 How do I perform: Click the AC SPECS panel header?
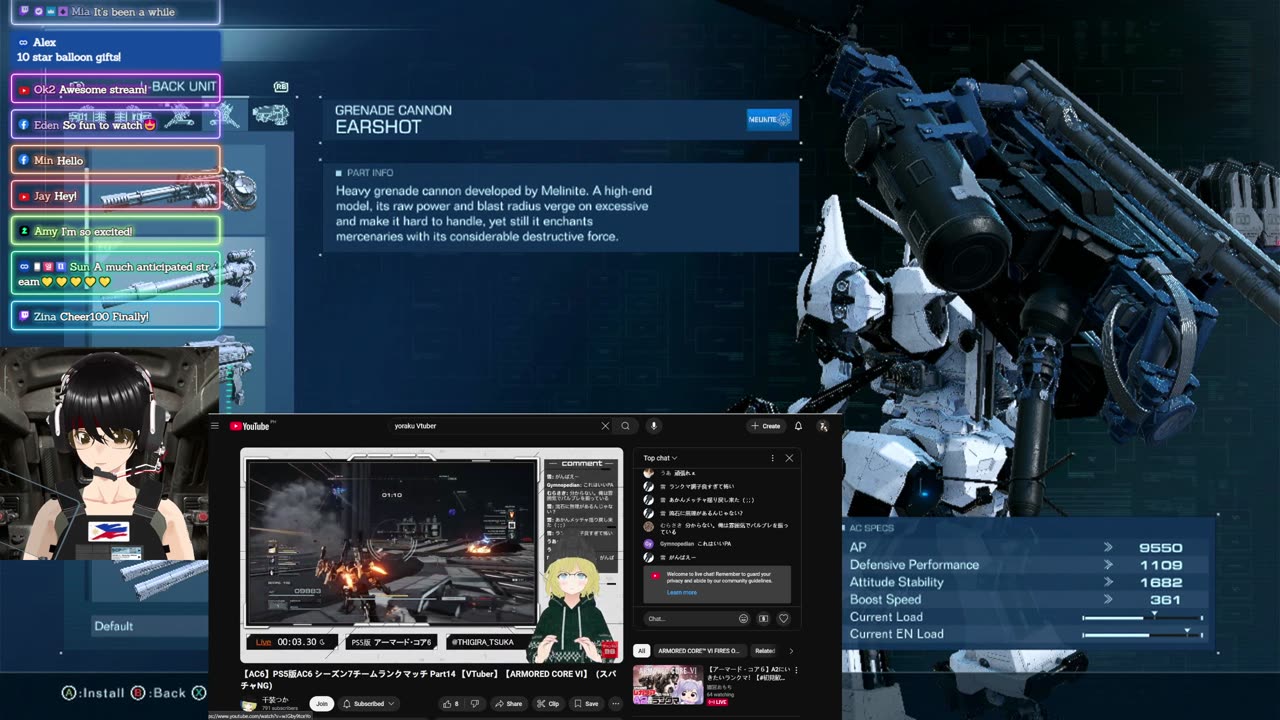coord(872,528)
